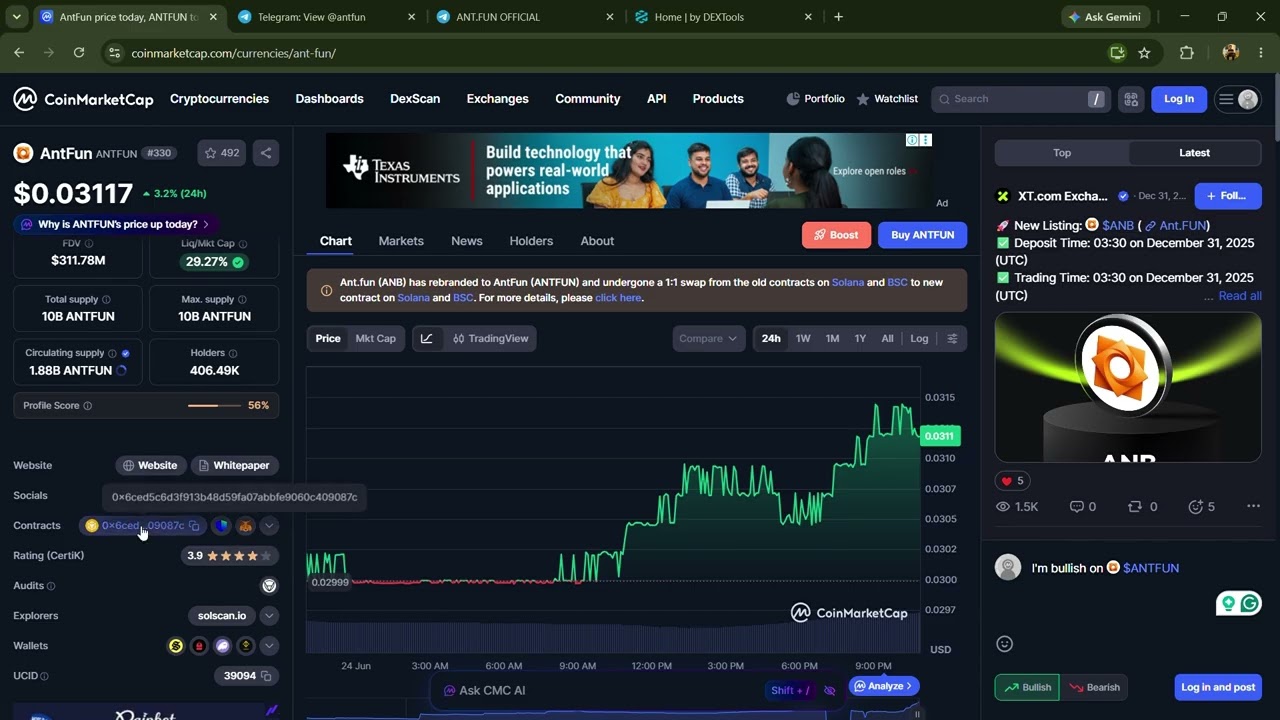
Task: Switch chart to Mkt Cap
Action: tap(376, 339)
